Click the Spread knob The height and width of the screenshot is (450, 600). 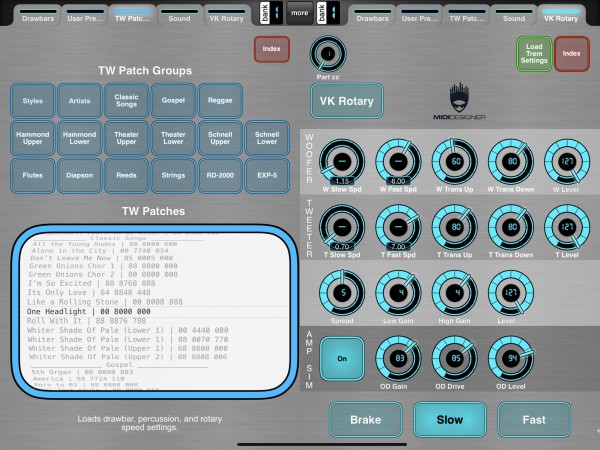pyautogui.click(x=342, y=293)
